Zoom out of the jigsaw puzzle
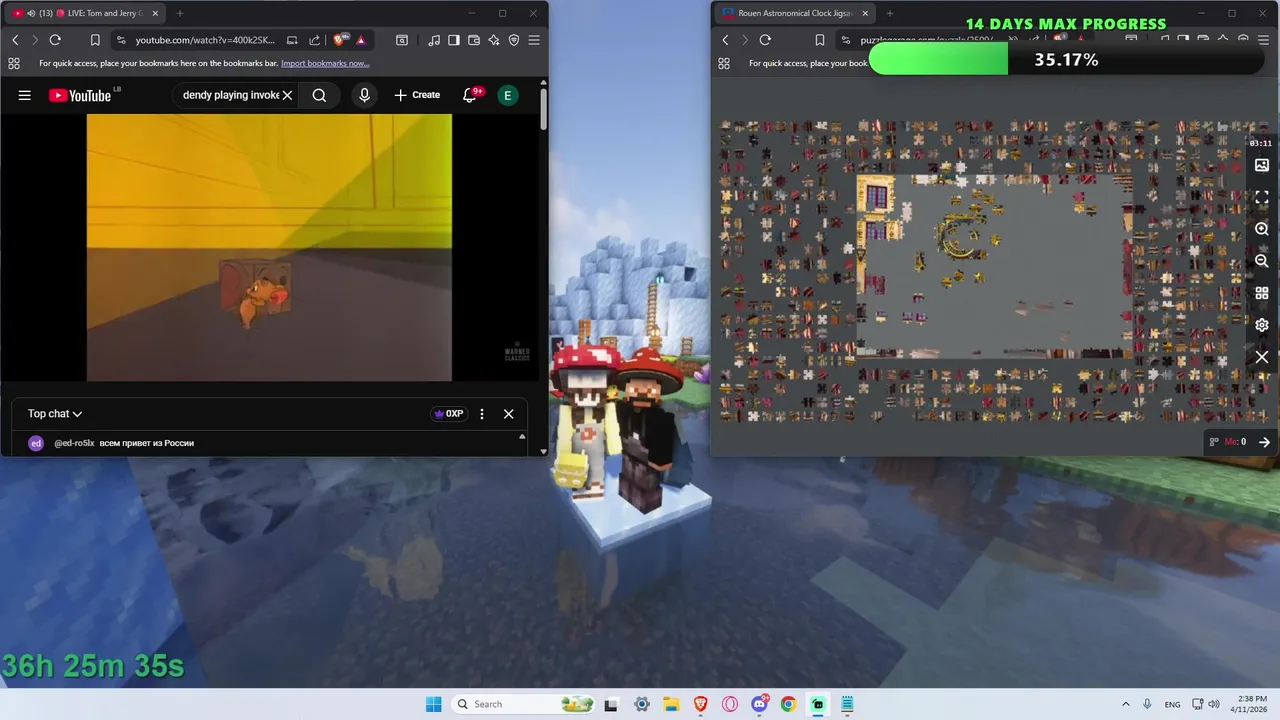Viewport: 1280px width, 720px height. pos(1262,261)
